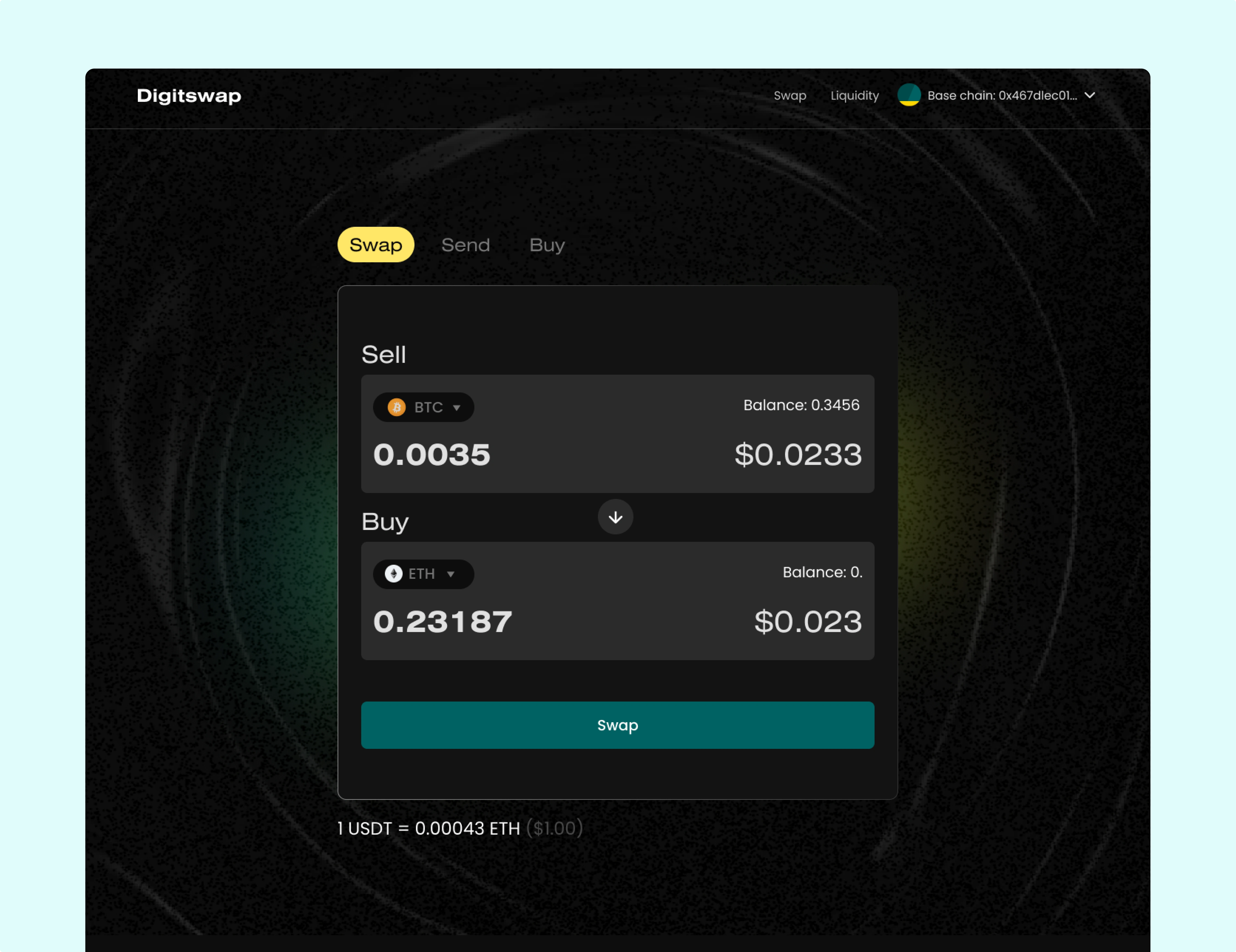This screenshot has height=952, width=1236.
Task: Select the yellow Swap tab
Action: pos(376,244)
